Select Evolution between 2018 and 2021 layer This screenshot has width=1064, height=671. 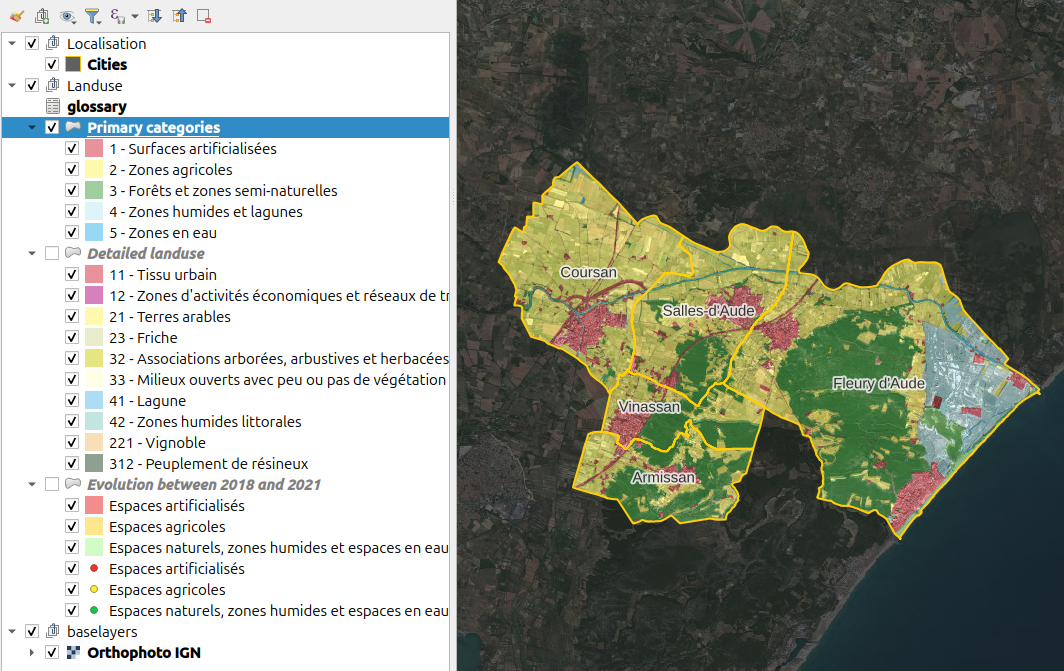pos(204,484)
